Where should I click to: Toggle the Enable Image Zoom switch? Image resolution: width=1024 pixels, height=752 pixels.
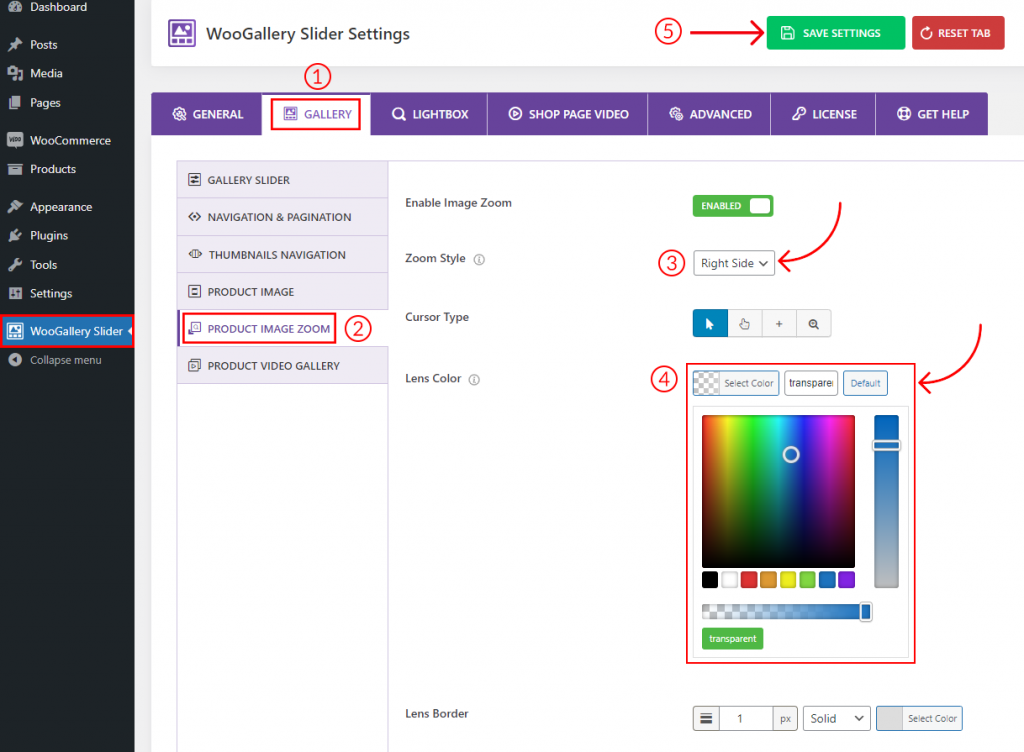pos(733,206)
